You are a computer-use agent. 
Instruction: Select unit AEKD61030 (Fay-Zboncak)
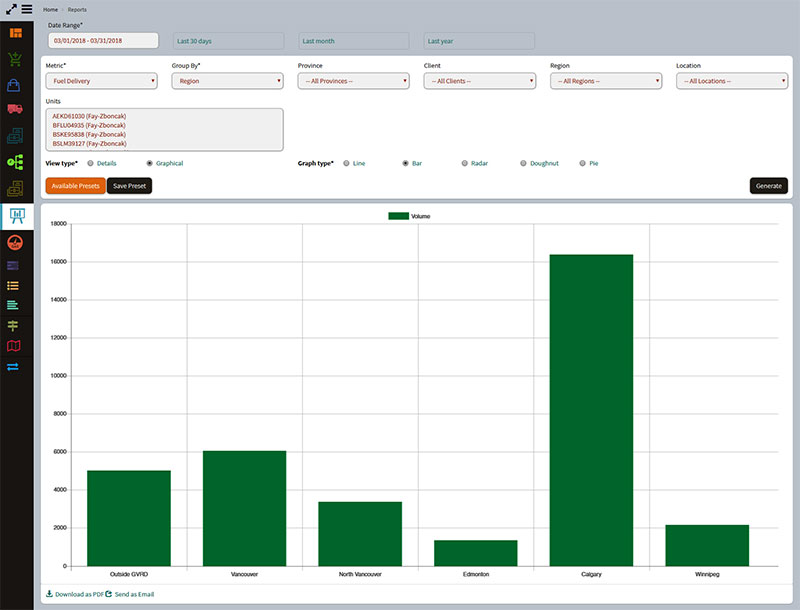click(89, 116)
